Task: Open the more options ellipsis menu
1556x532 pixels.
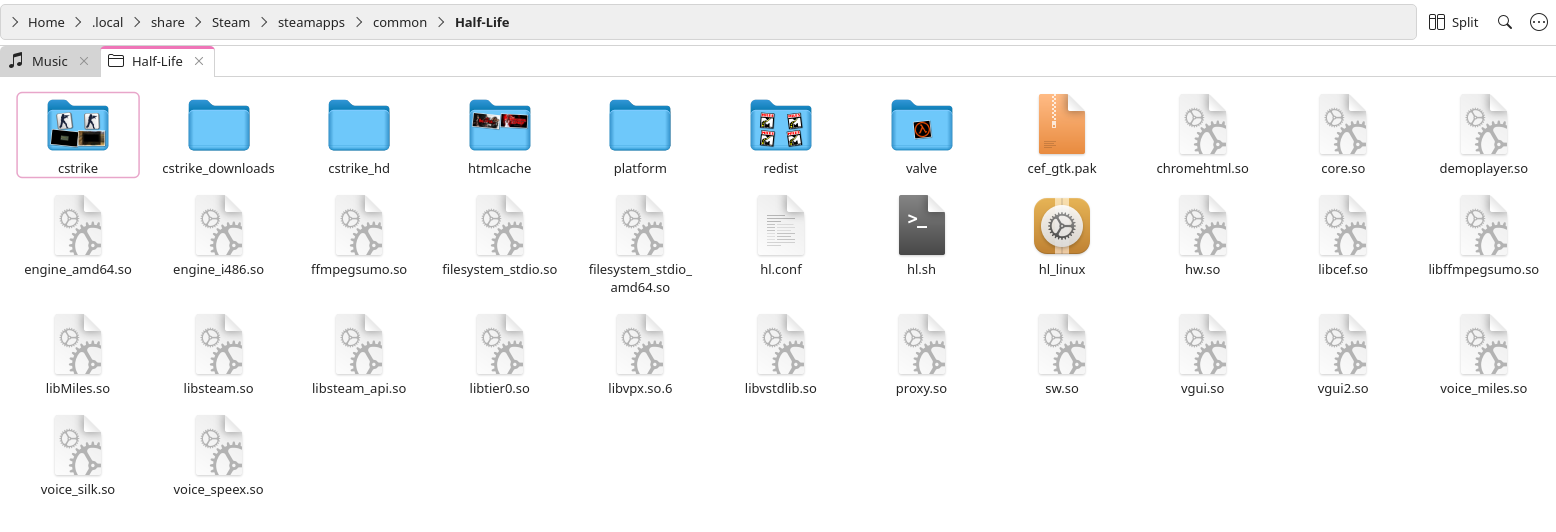Action: (1539, 22)
